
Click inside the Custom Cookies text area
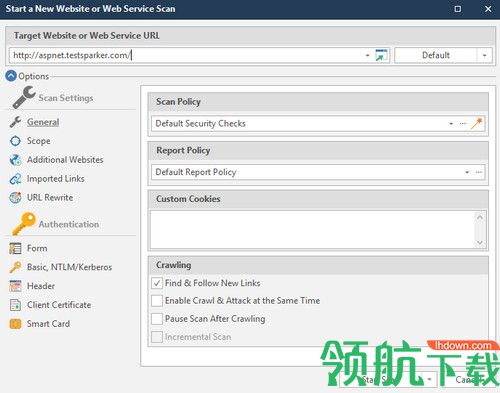(x=313, y=229)
